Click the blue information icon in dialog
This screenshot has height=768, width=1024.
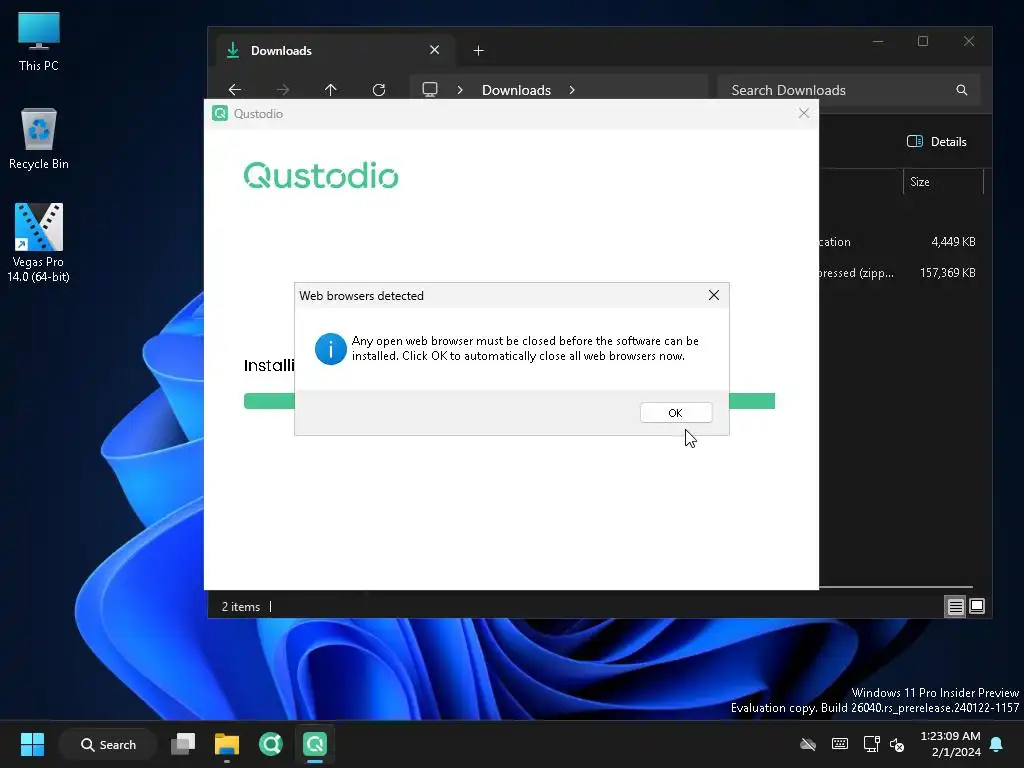tap(330, 349)
